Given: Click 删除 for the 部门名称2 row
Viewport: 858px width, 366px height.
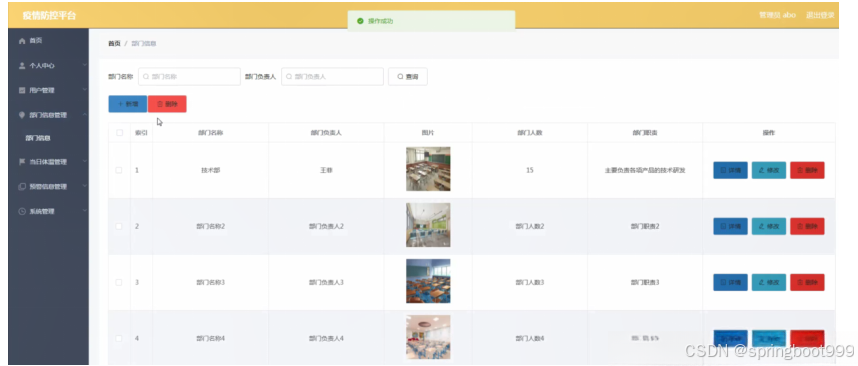Looking at the screenshot, I should coord(807,226).
